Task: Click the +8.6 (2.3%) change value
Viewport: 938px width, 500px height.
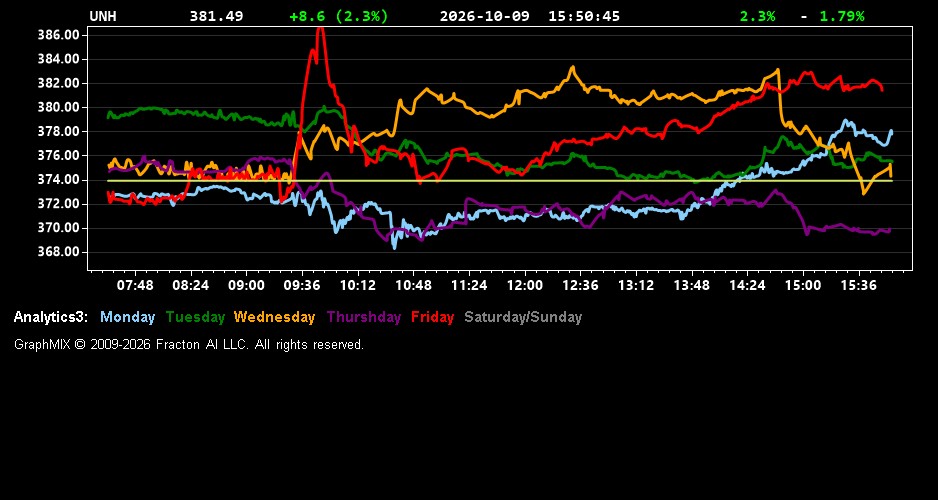Action: coord(339,16)
